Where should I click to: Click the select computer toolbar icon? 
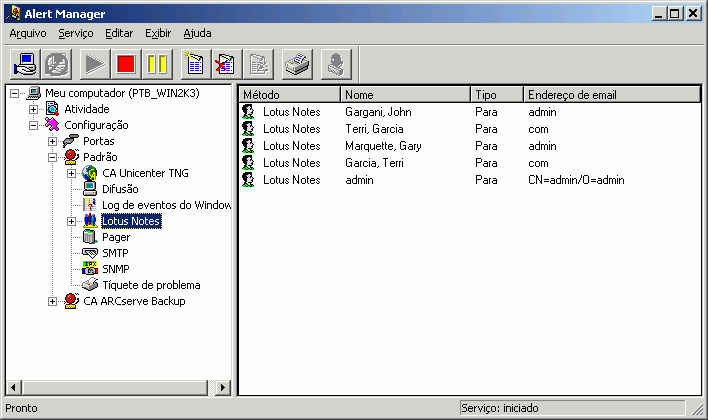pyautogui.click(x=25, y=64)
